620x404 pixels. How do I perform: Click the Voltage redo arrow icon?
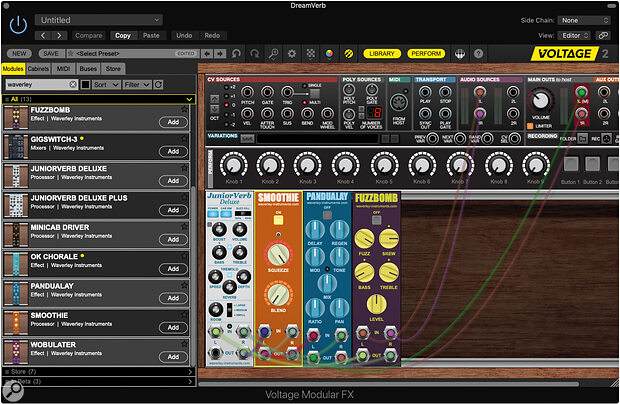point(254,53)
